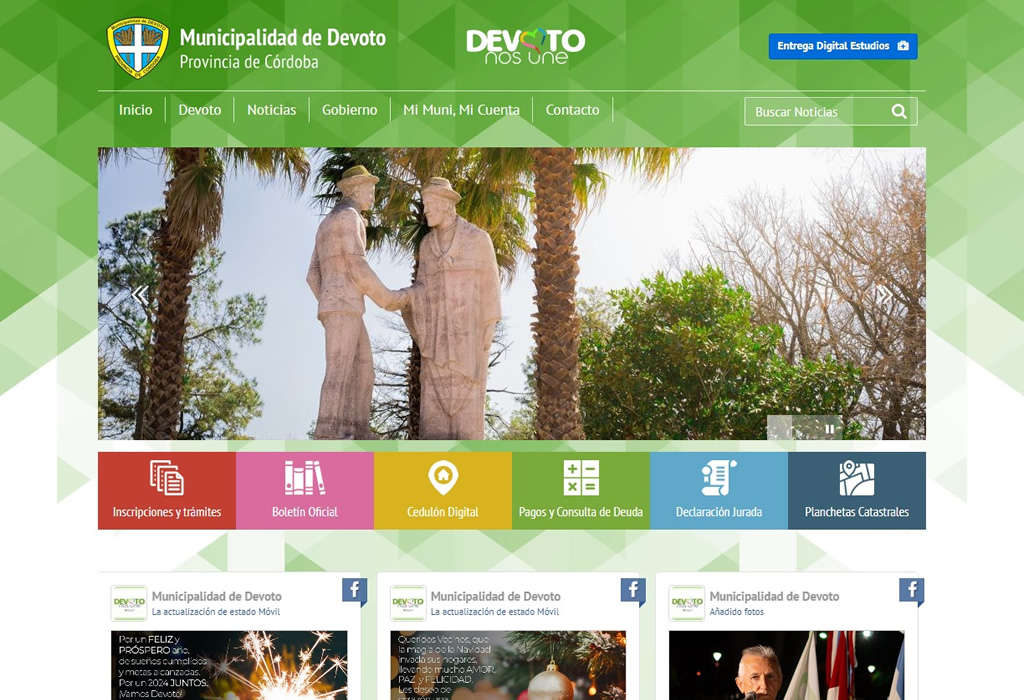The height and width of the screenshot is (700, 1024).
Task: Open Facebook from the first post's icon
Action: [x=355, y=591]
